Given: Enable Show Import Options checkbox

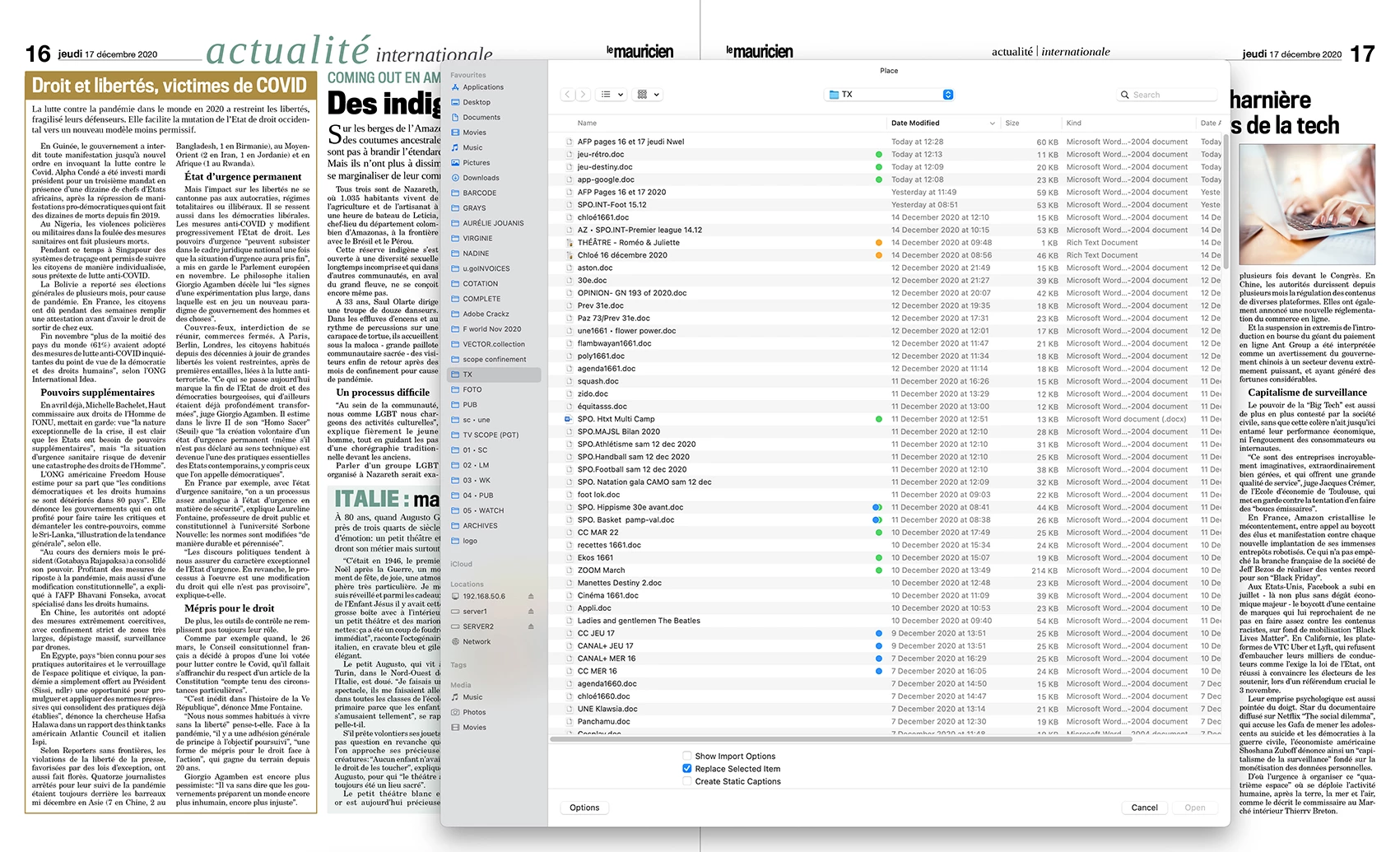Looking at the screenshot, I should pyautogui.click(x=687, y=756).
